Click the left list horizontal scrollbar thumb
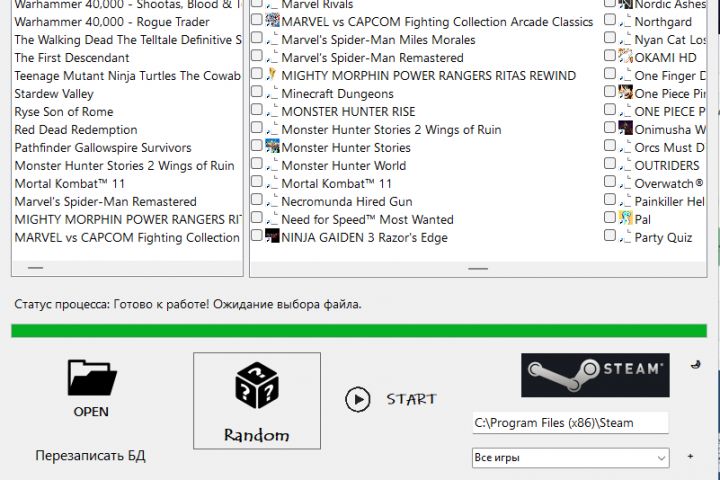The width and height of the screenshot is (720, 480). pos(35,268)
